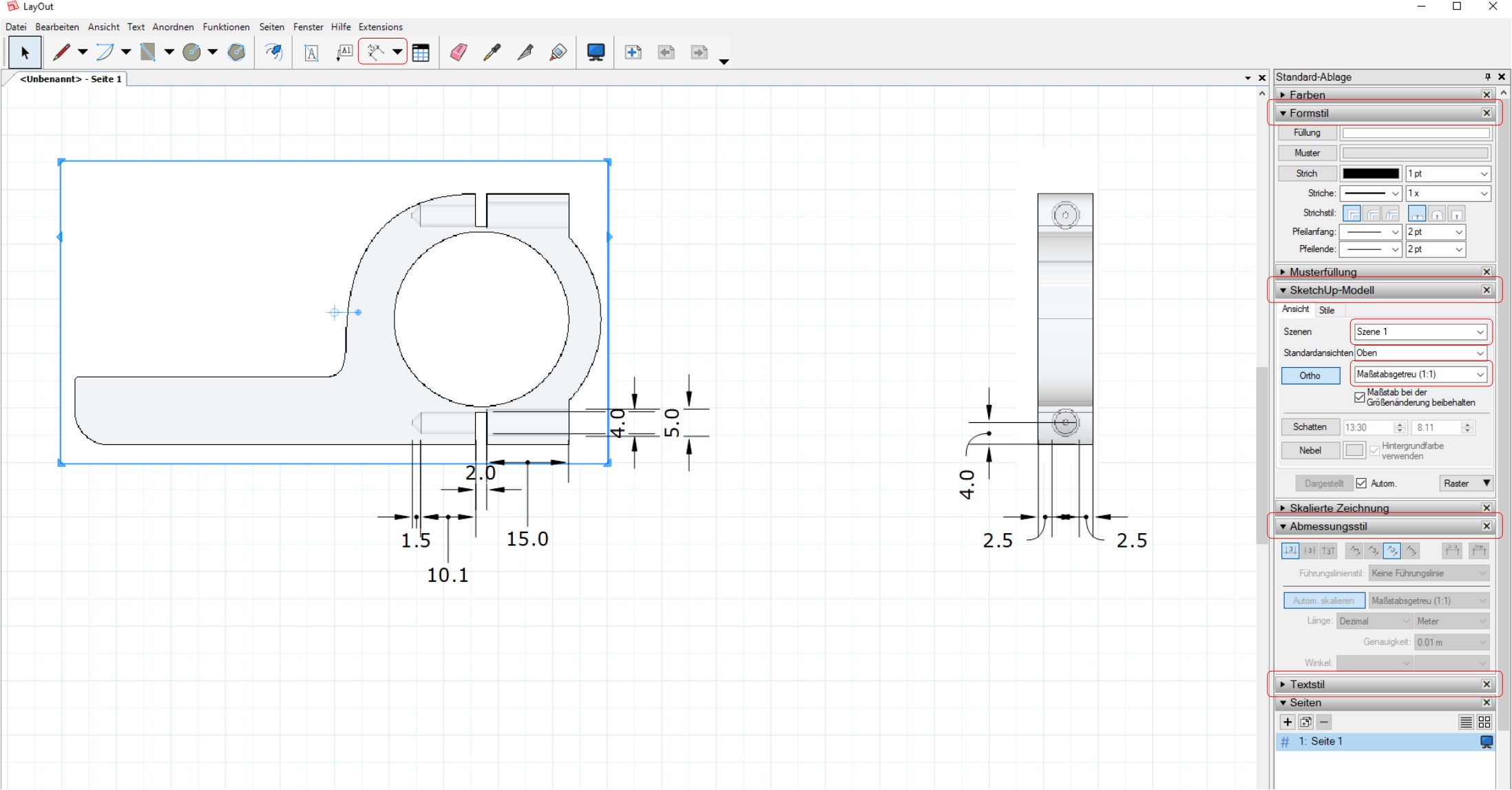1512x790 pixels.
Task: Click the Add Page toolbar icon
Action: point(633,52)
